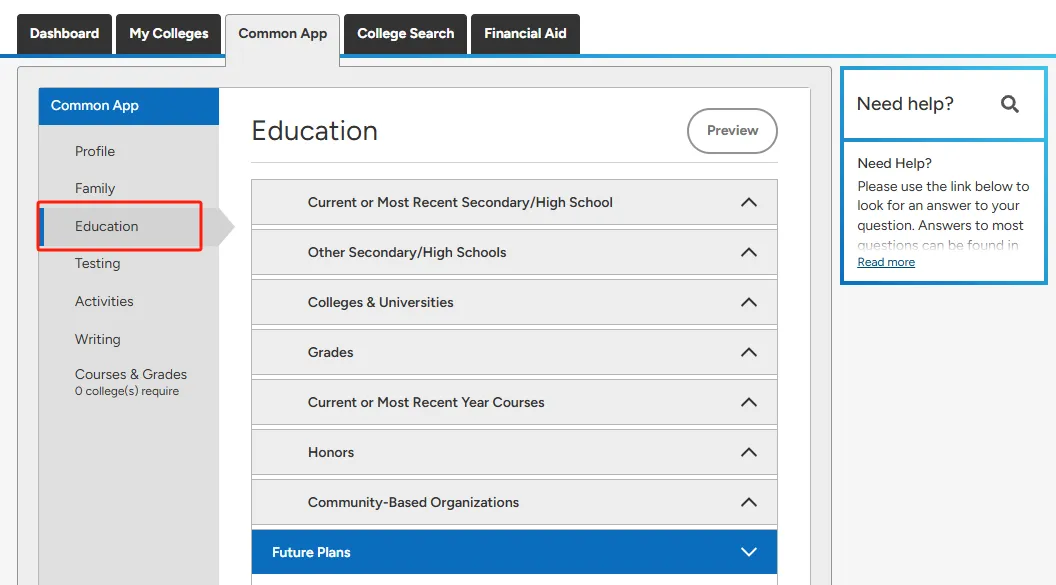Toggle Community-Based Organizations chevron

(x=748, y=502)
